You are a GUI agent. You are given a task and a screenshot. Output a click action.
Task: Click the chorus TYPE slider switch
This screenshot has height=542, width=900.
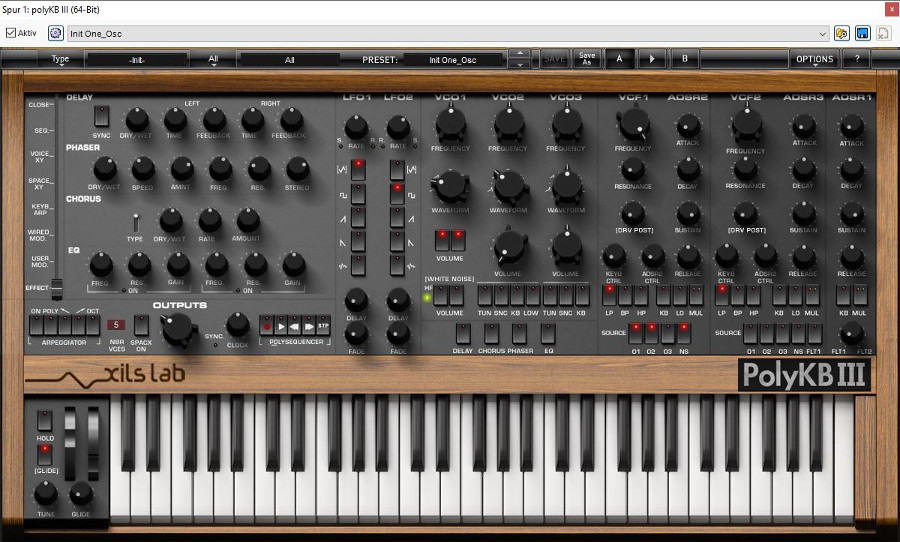[136, 223]
